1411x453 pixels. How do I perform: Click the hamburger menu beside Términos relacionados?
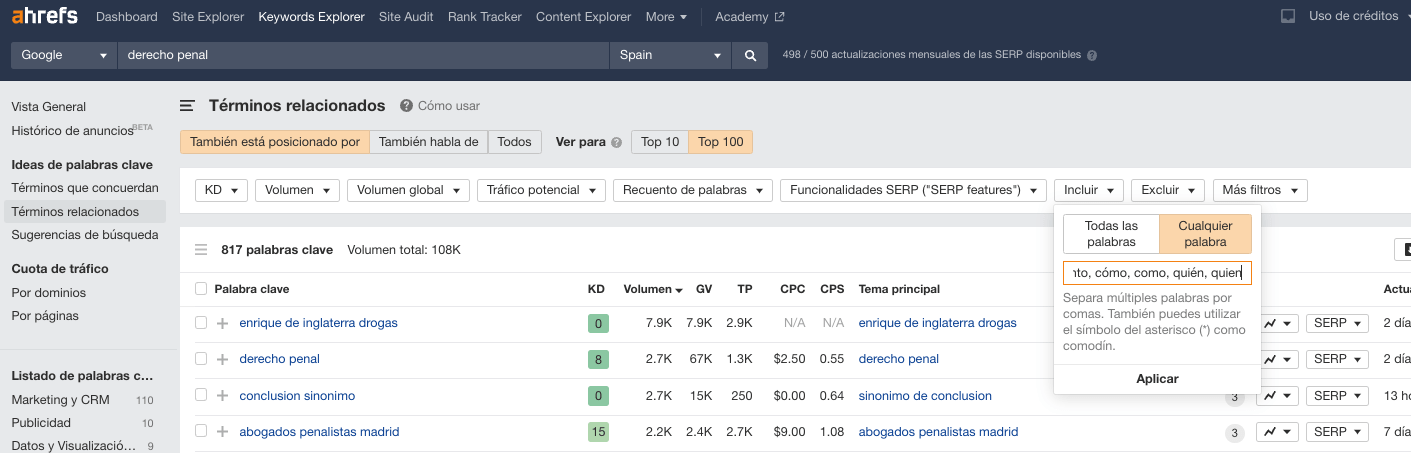pos(187,106)
